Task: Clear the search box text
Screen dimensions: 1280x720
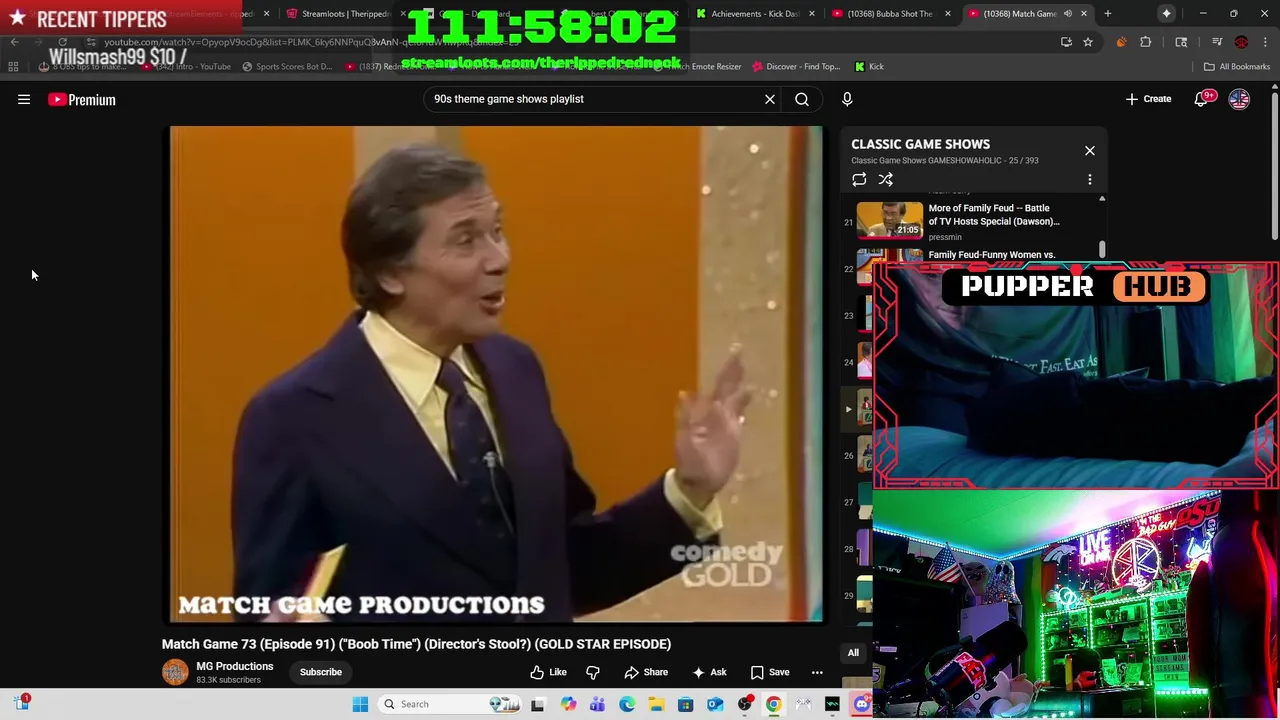Action: pos(770,99)
